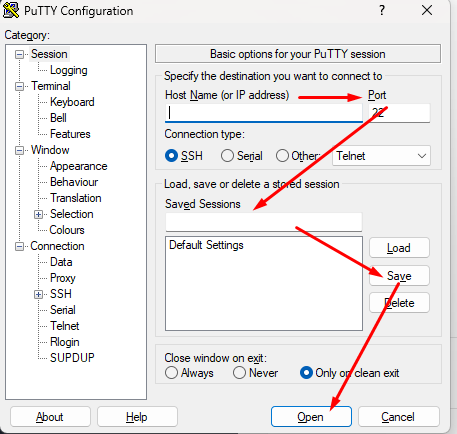Collapse the Connection tree node
The width and height of the screenshot is (457, 434).
pyautogui.click(x=20, y=247)
